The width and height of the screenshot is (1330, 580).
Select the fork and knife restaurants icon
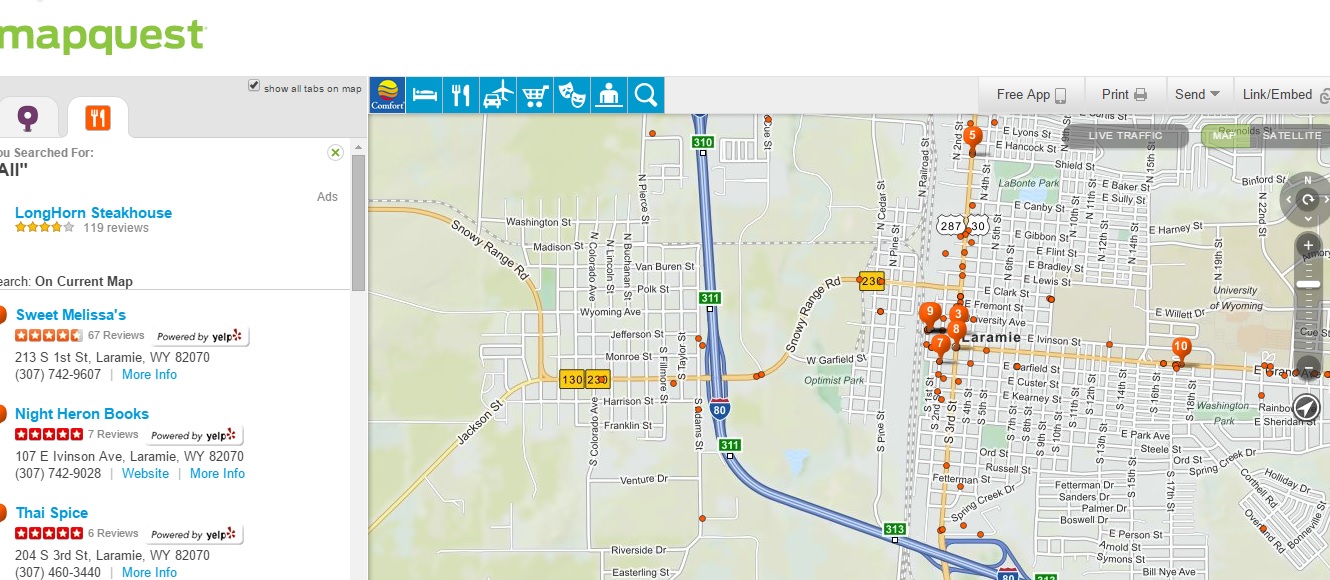(461, 95)
